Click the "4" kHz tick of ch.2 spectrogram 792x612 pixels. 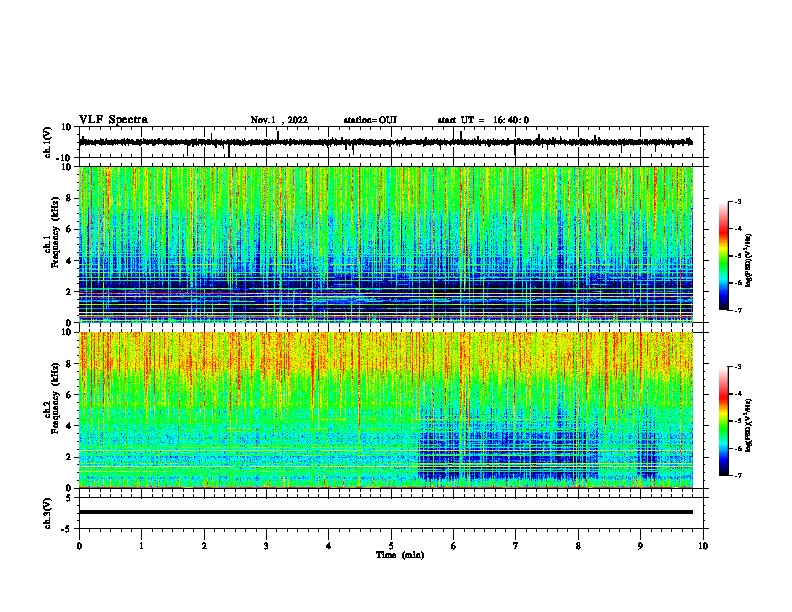[x=69, y=426]
